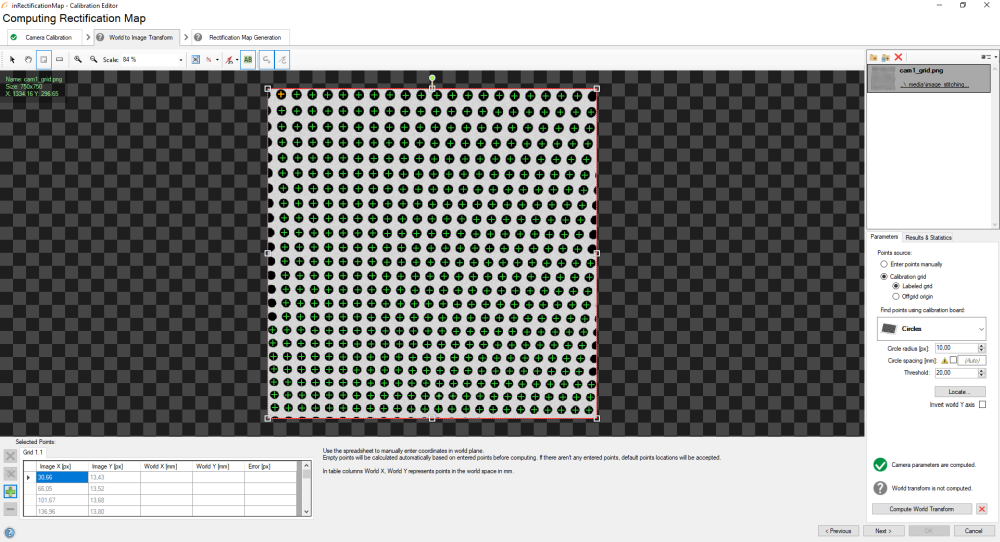Enable 'Invert world Y axis' checkbox

tap(982, 404)
